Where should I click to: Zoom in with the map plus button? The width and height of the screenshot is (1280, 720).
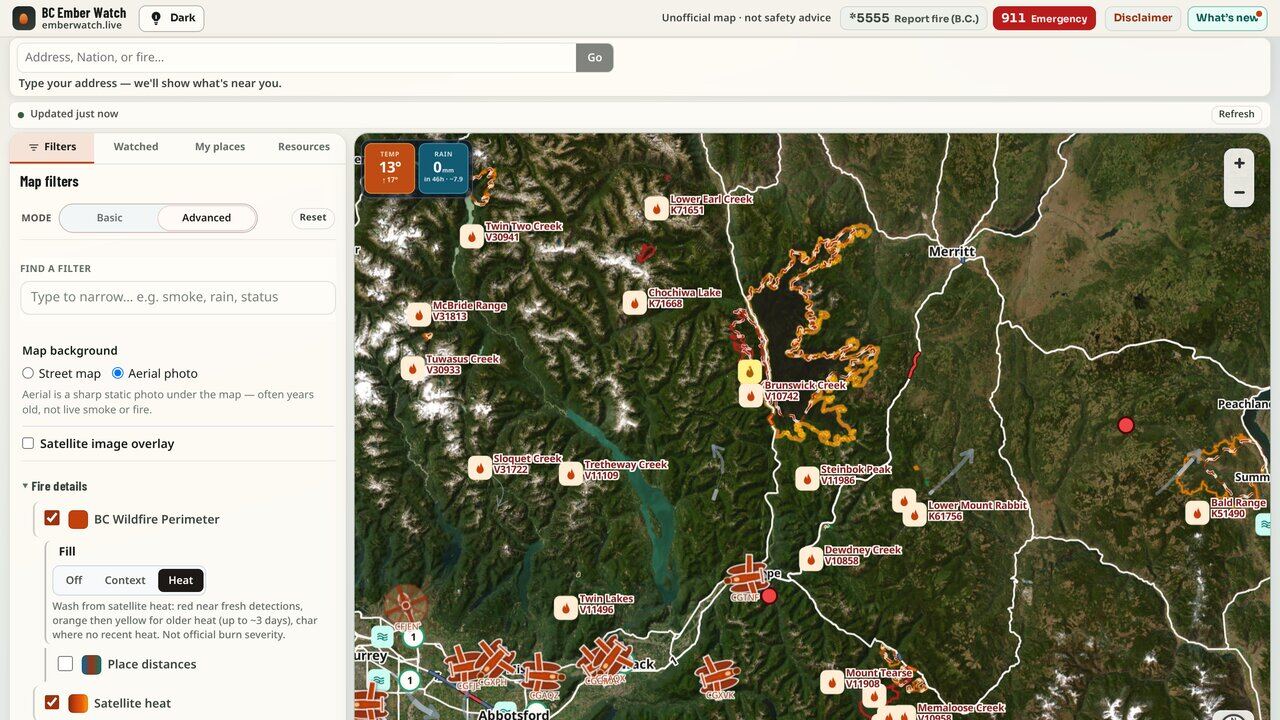pyautogui.click(x=1239, y=163)
